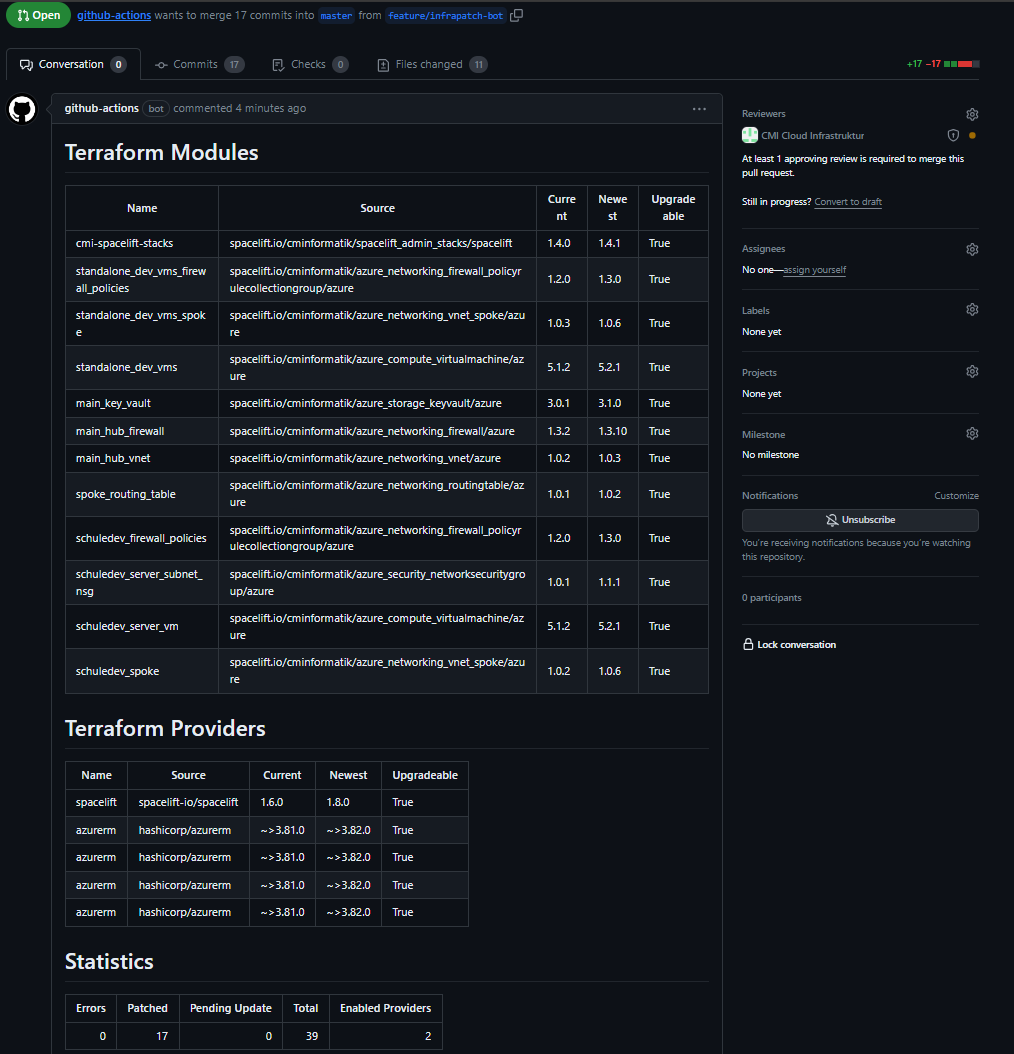Select the spoke_routing_table module name cell
1014x1054 pixels.
[142, 494]
